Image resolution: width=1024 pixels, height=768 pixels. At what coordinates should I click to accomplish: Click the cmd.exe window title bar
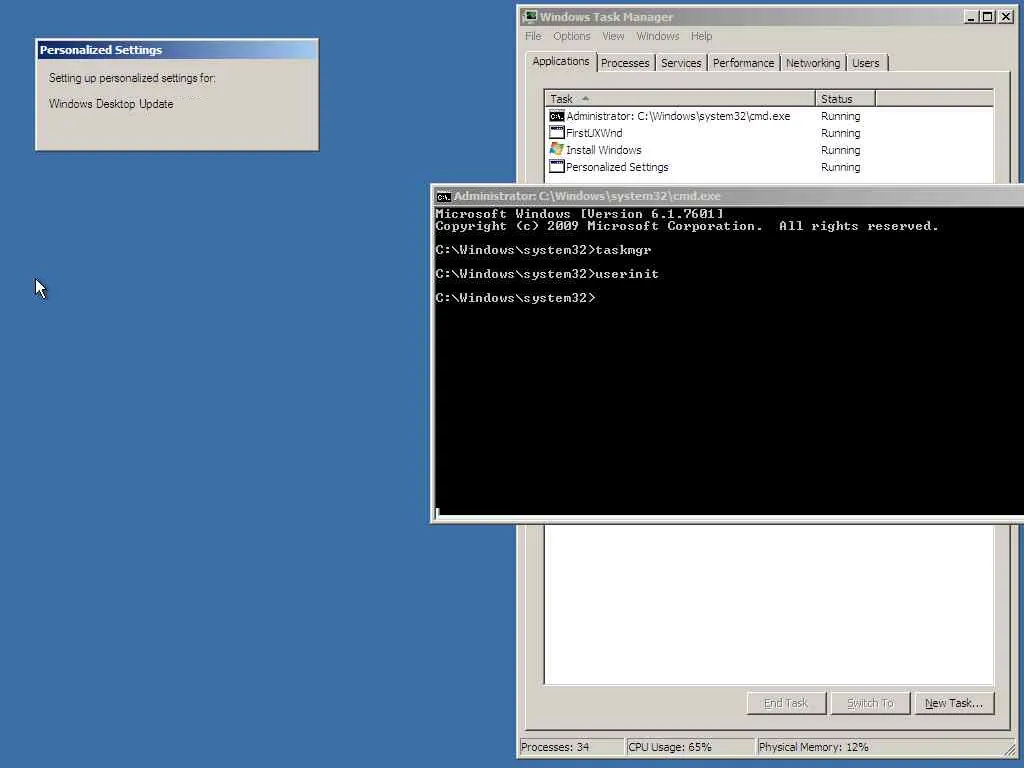click(x=727, y=196)
